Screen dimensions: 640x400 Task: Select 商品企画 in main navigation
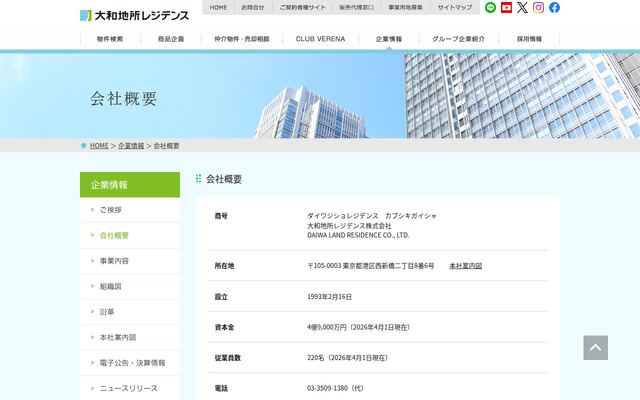[x=171, y=39]
